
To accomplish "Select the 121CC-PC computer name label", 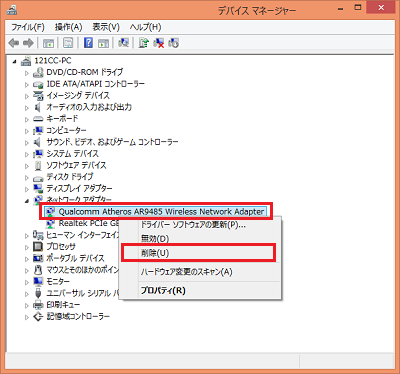I will [53, 61].
